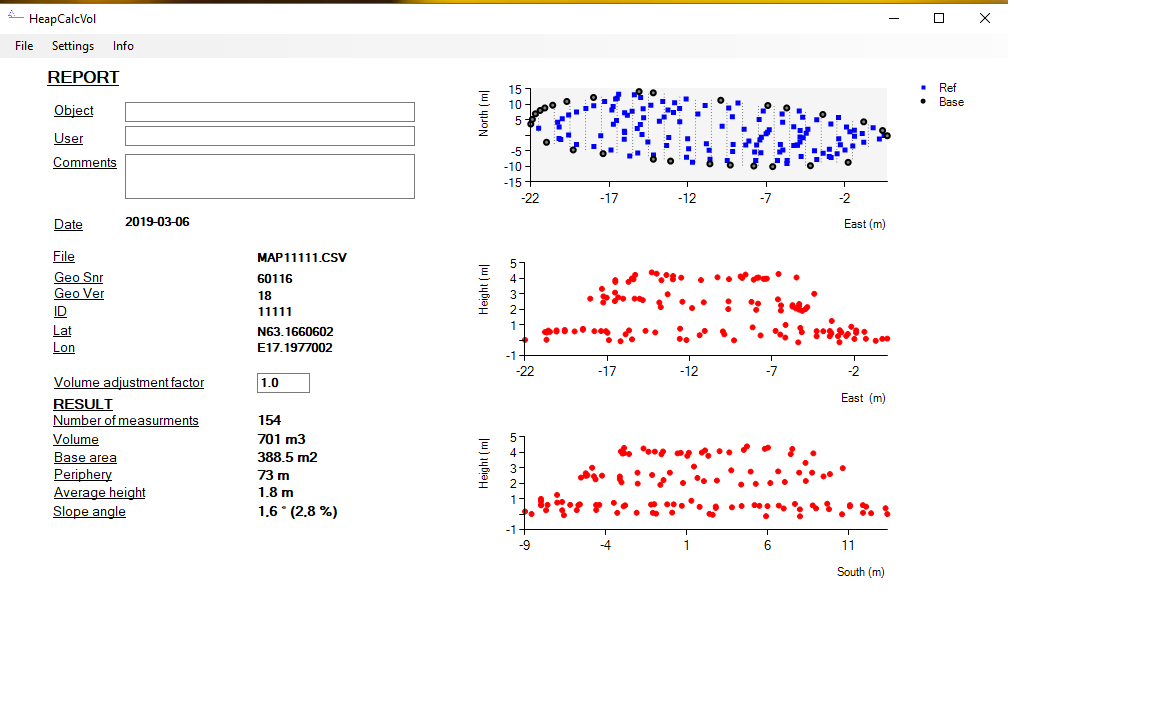Click the Geo Snr value 60116
The height and width of the screenshot is (720, 1152).
(x=275, y=278)
